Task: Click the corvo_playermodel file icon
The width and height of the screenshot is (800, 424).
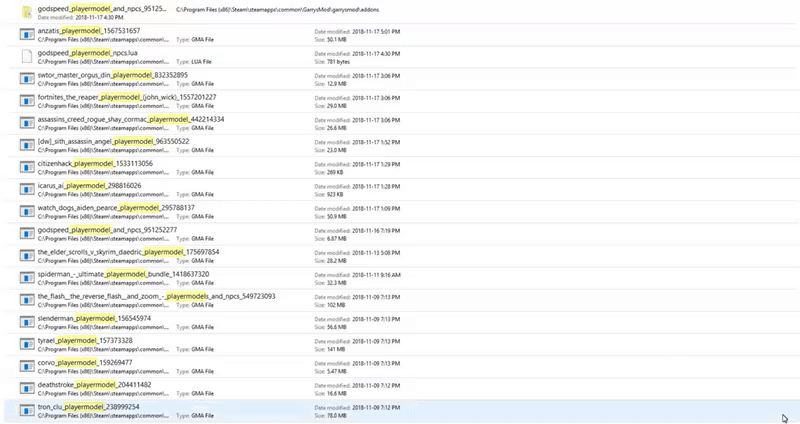Action: (27, 366)
